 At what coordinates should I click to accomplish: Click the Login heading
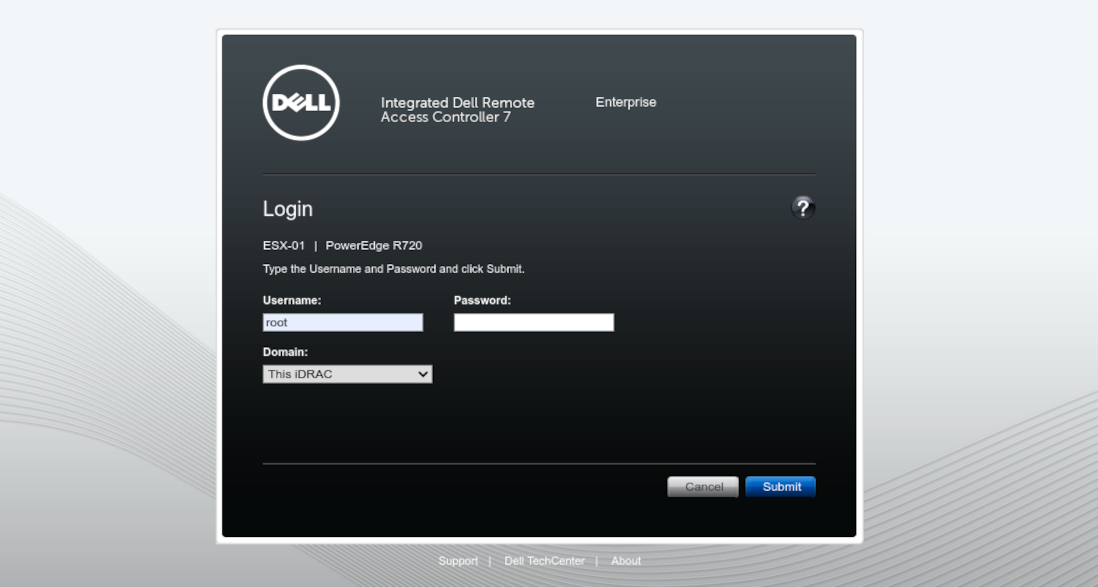pyautogui.click(x=288, y=209)
